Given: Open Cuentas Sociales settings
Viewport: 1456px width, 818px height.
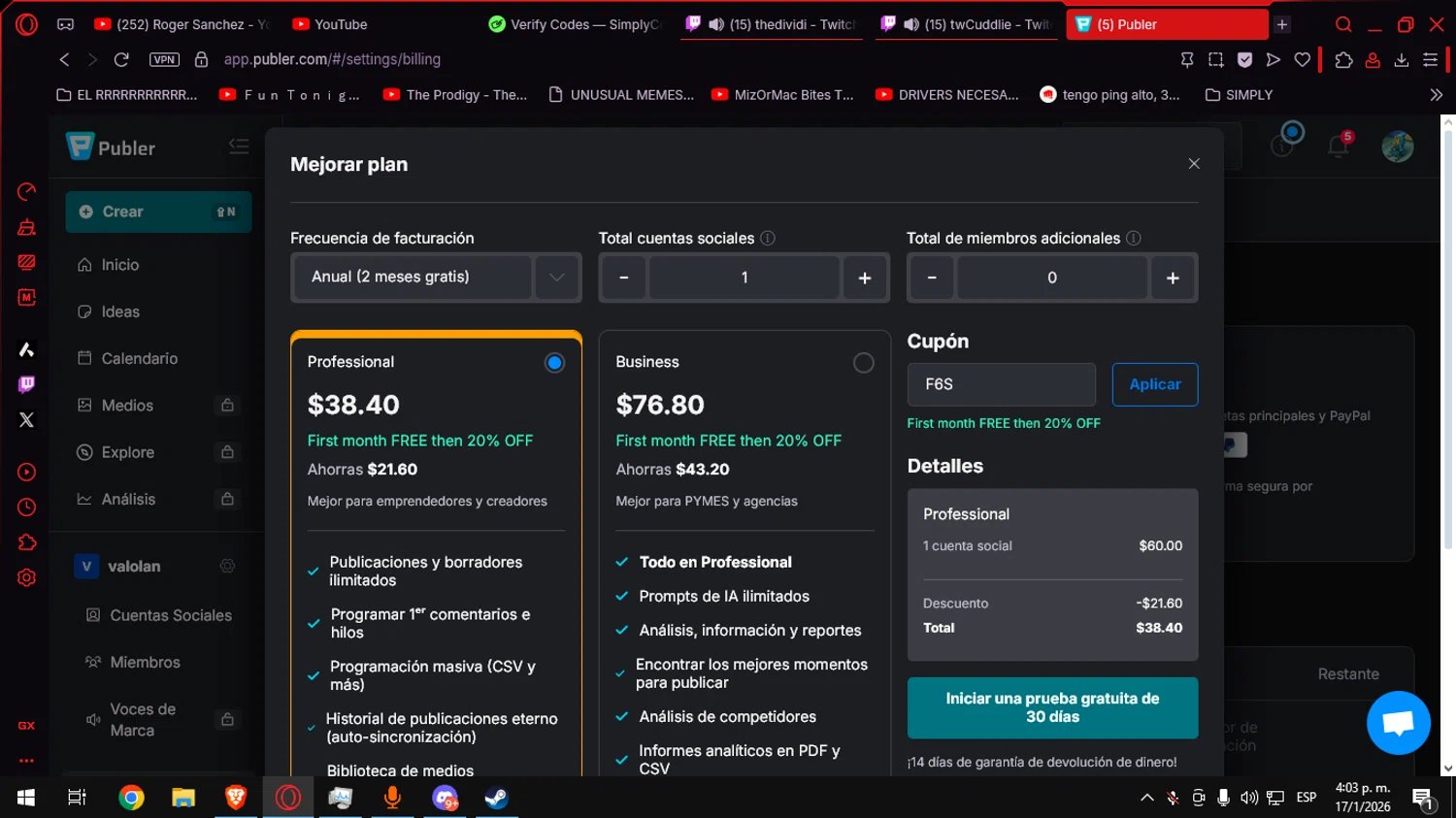Looking at the screenshot, I should [170, 615].
